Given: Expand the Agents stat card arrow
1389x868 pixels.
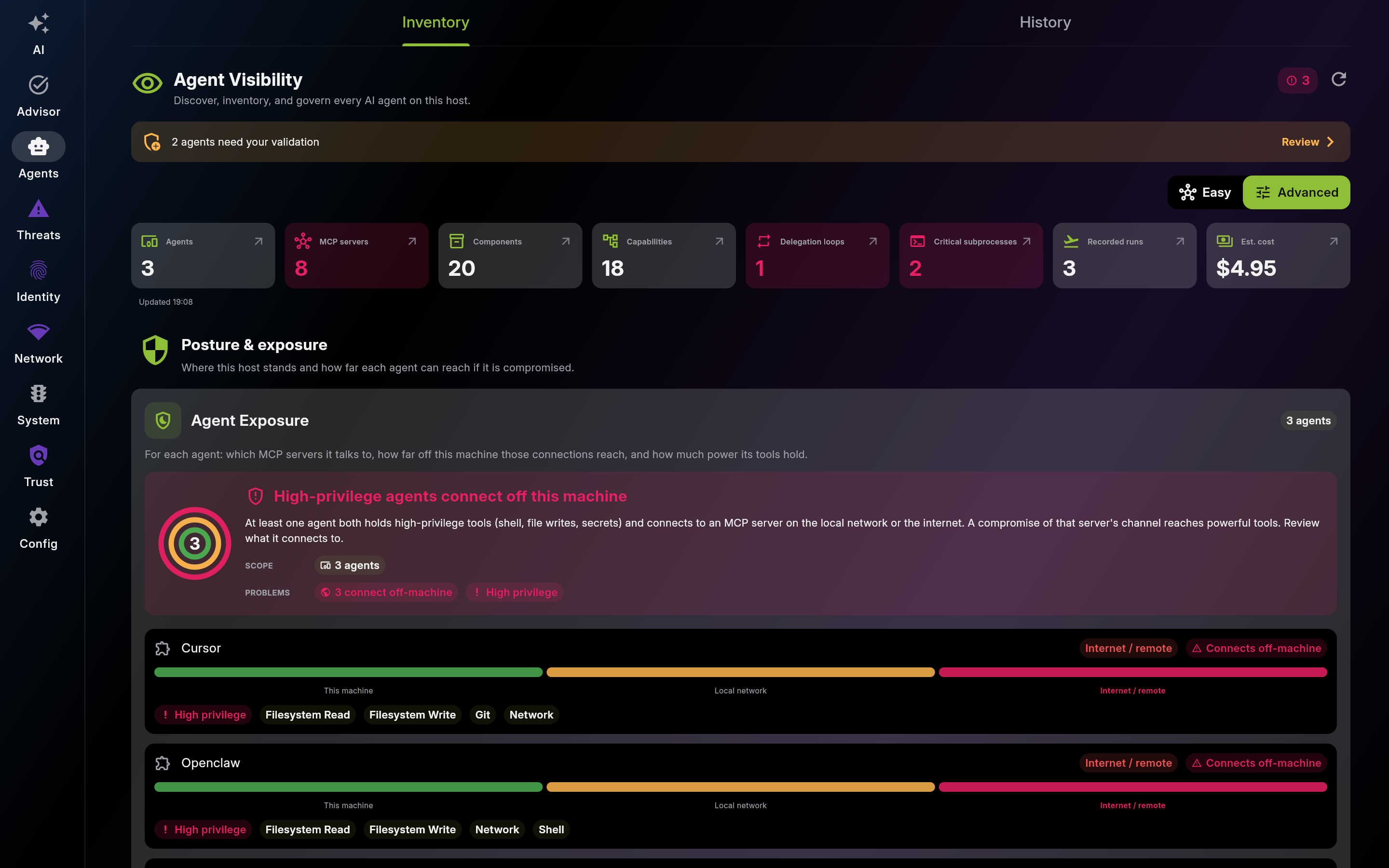Looking at the screenshot, I should coord(259,241).
